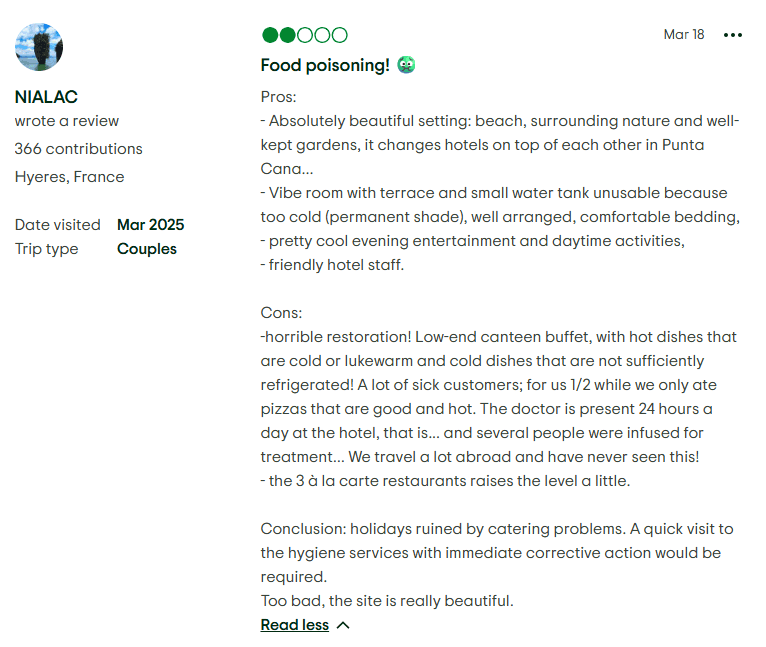Click the third empty rating bubble
766x647 pixels.
tap(305, 35)
